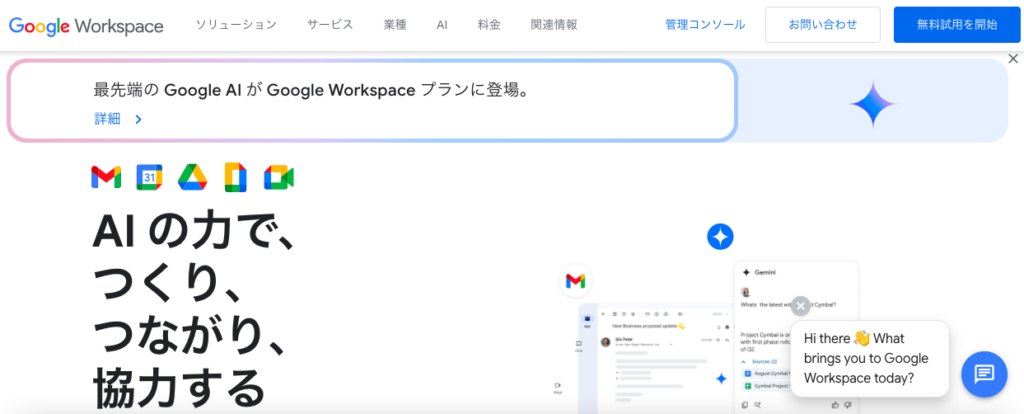Click the Google Meet icon
Viewport: 1024px width, 414px height.
pos(279,178)
